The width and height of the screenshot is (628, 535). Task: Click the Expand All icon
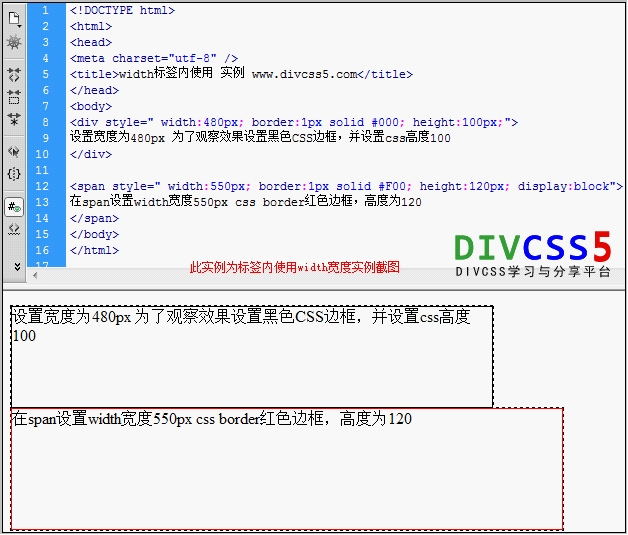point(14,119)
